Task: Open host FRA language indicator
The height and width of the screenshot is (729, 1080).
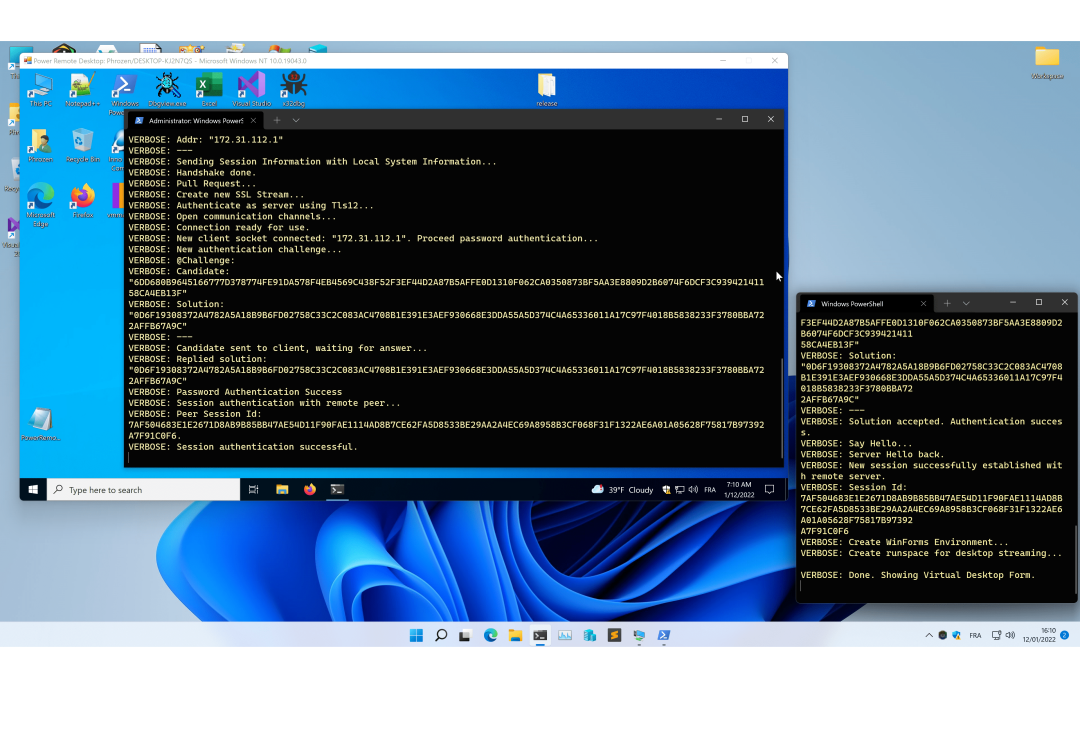Action: click(975, 635)
